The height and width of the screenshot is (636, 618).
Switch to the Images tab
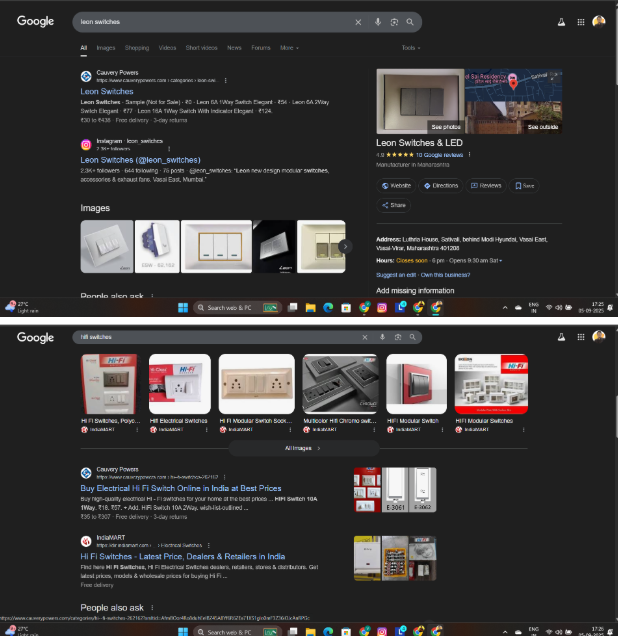coord(106,48)
